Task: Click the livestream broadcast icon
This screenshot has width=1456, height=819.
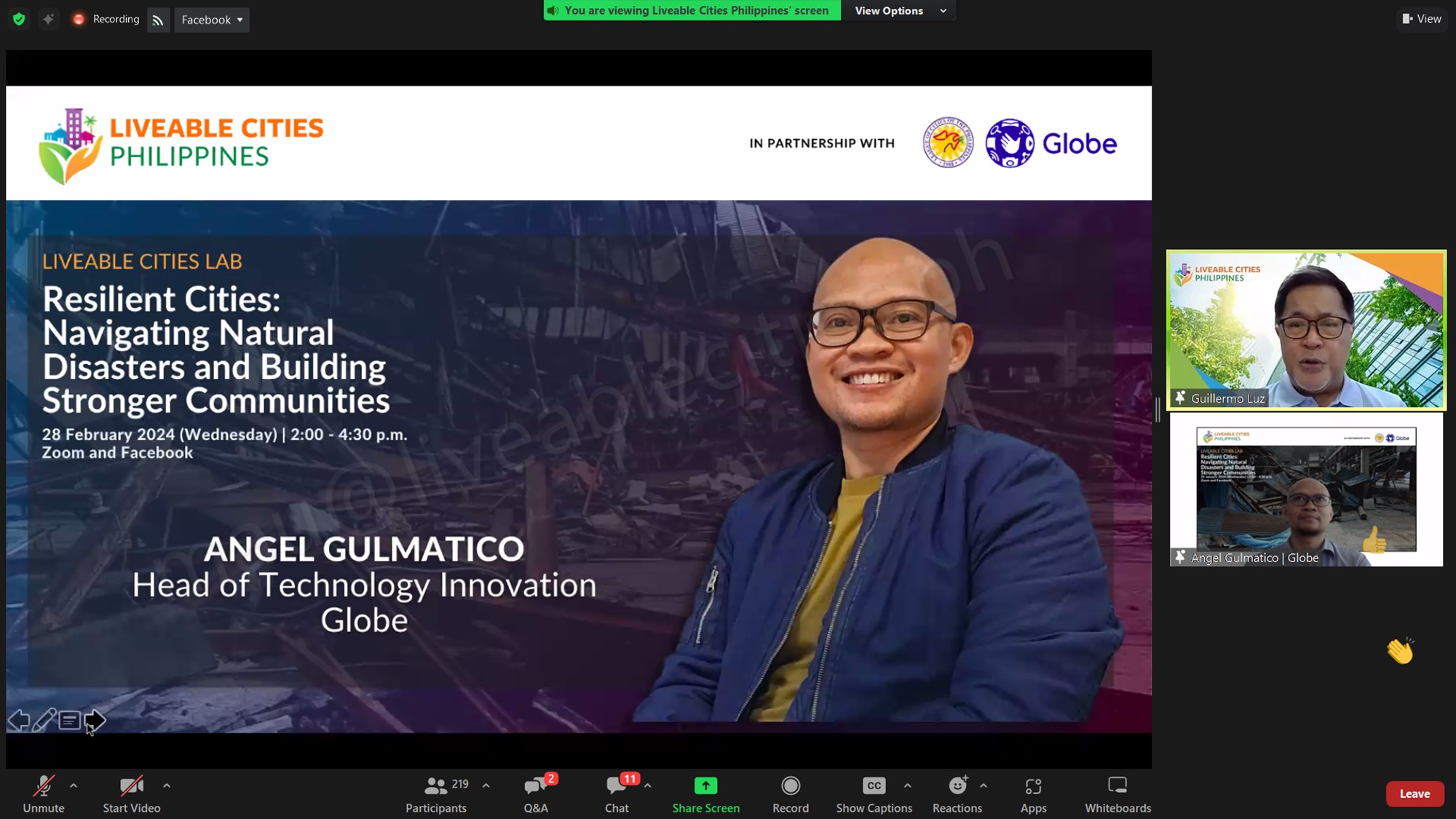Action: click(x=158, y=20)
